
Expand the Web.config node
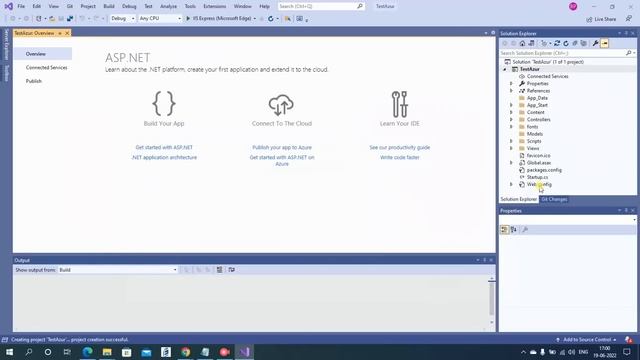(511, 184)
